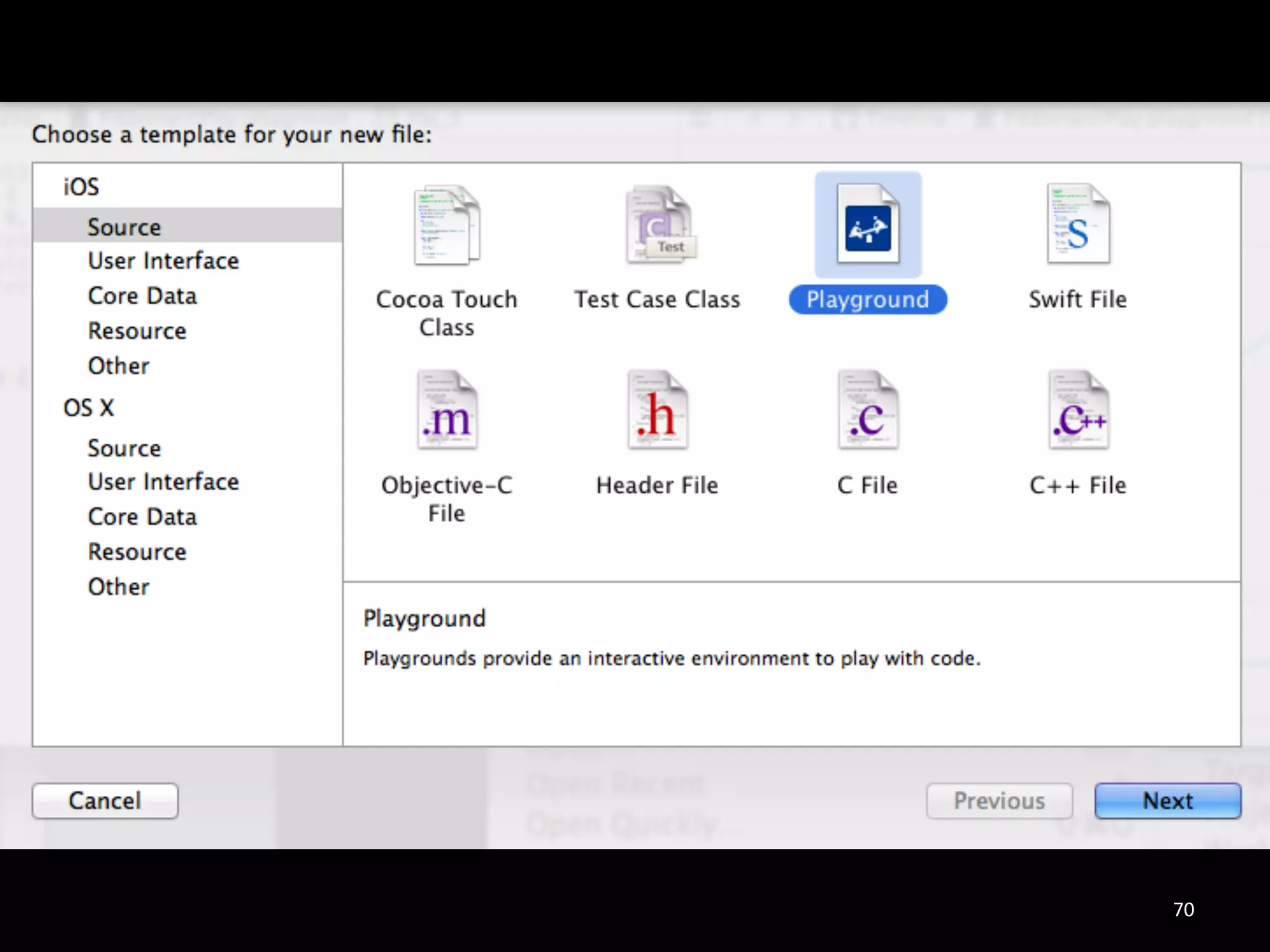Pick the Swift File template icon
The width and height of the screenshot is (1270, 952).
1078,226
